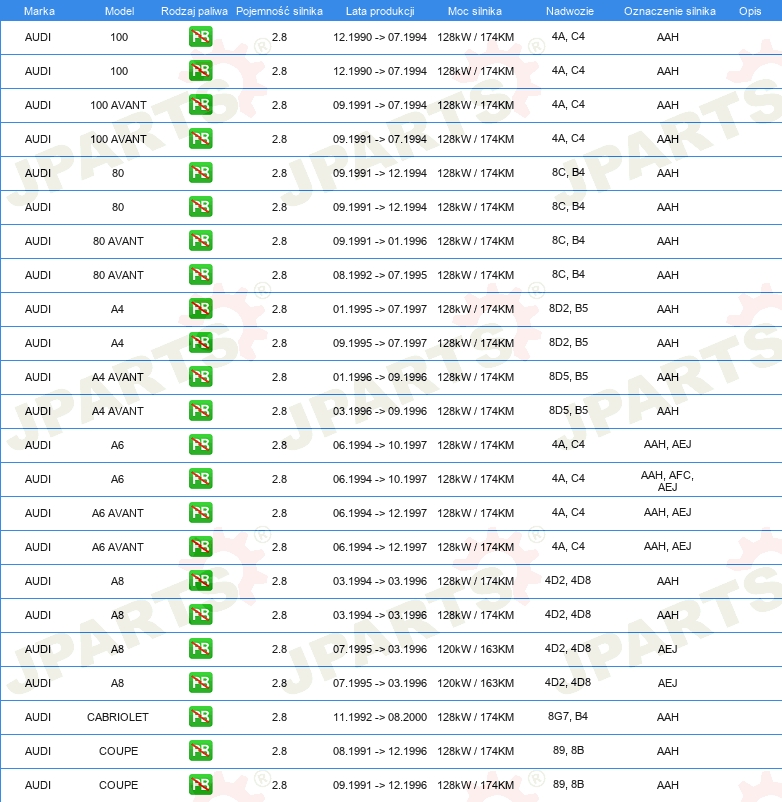Click fuel icon for A4 AVANT 03.1996 row

pyautogui.click(x=200, y=411)
